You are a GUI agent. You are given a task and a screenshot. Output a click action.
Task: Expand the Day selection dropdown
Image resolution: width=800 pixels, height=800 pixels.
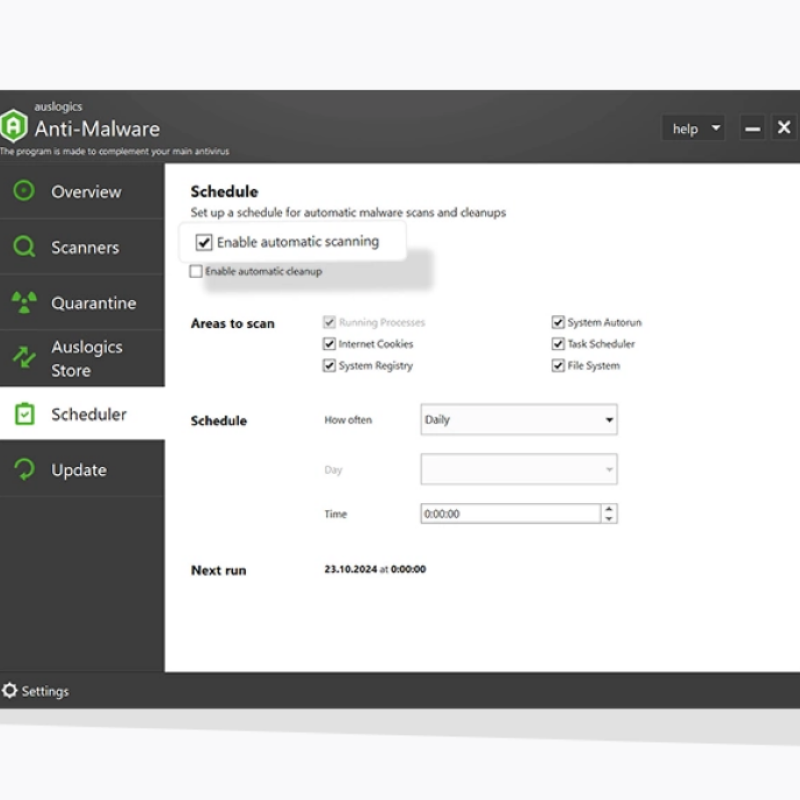[518, 469]
